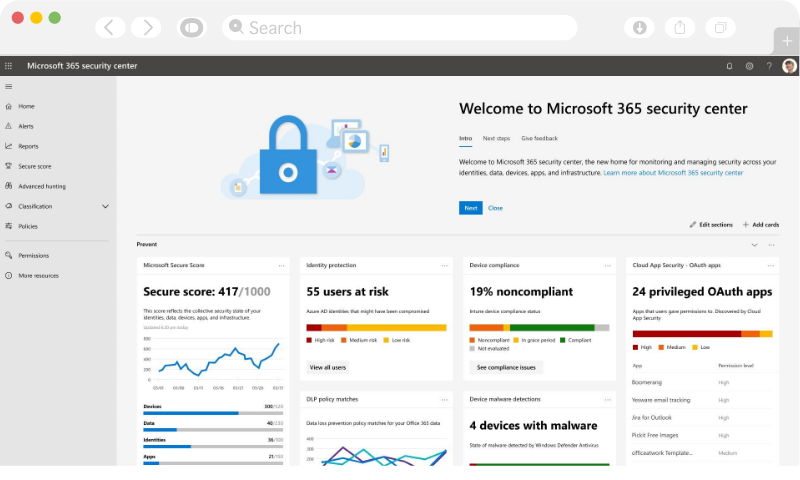This screenshot has width=800, height=480.
Task: Click the 24 privileged OAuth apps heading
Action: pos(702,292)
